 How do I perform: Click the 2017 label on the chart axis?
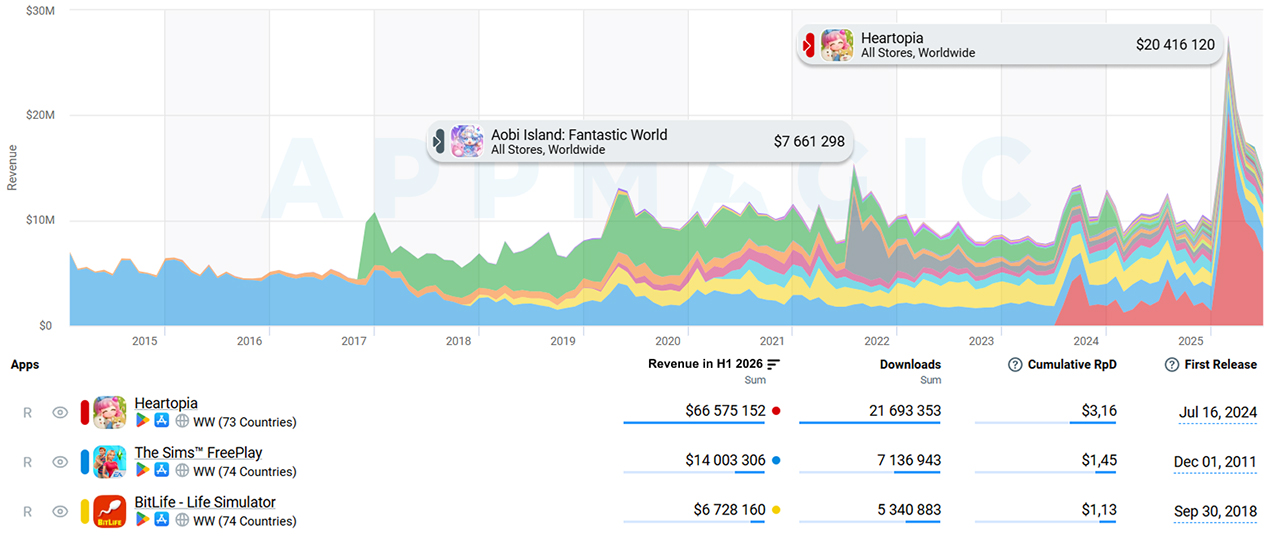[x=354, y=341]
